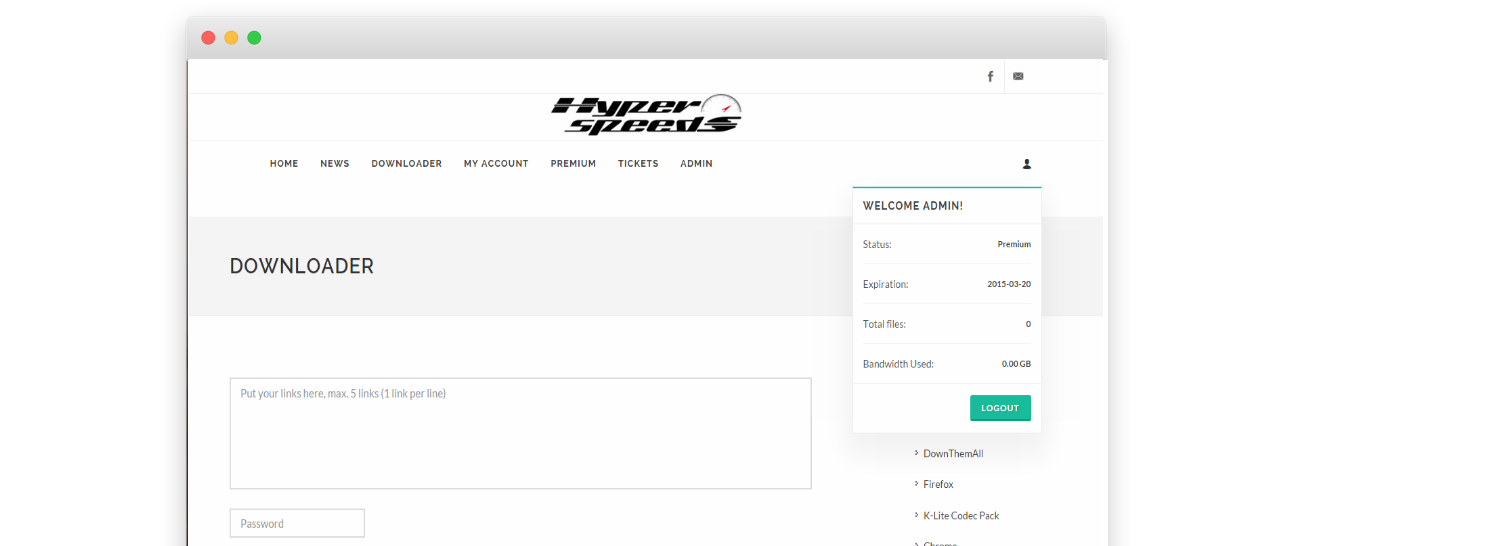Click the expiration date 2015-03-20
Viewport: 1500px width, 546px height.
tap(1009, 284)
